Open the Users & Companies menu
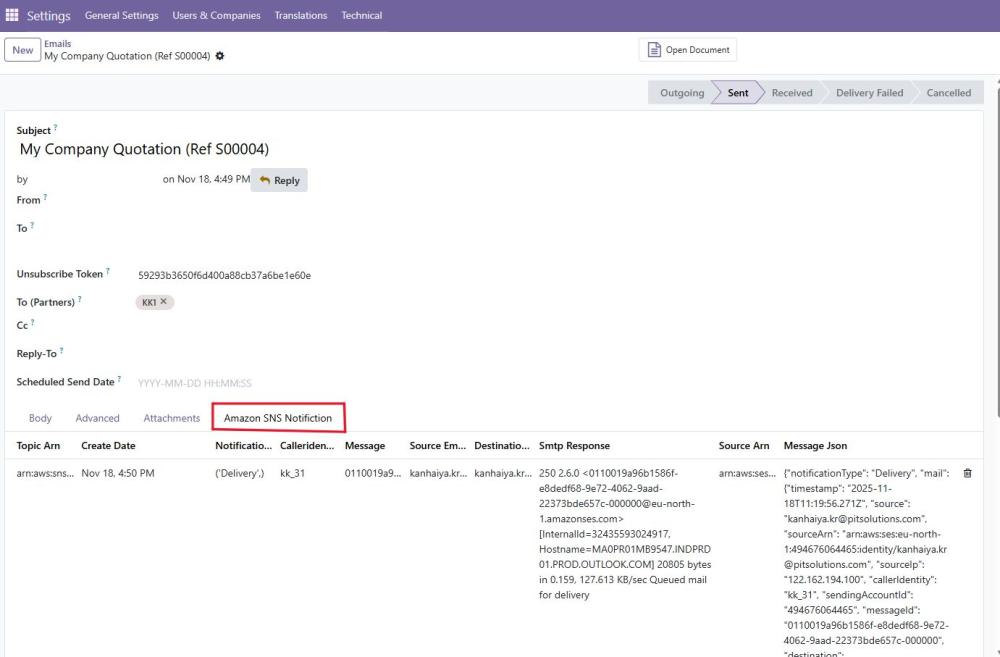 [x=216, y=15]
